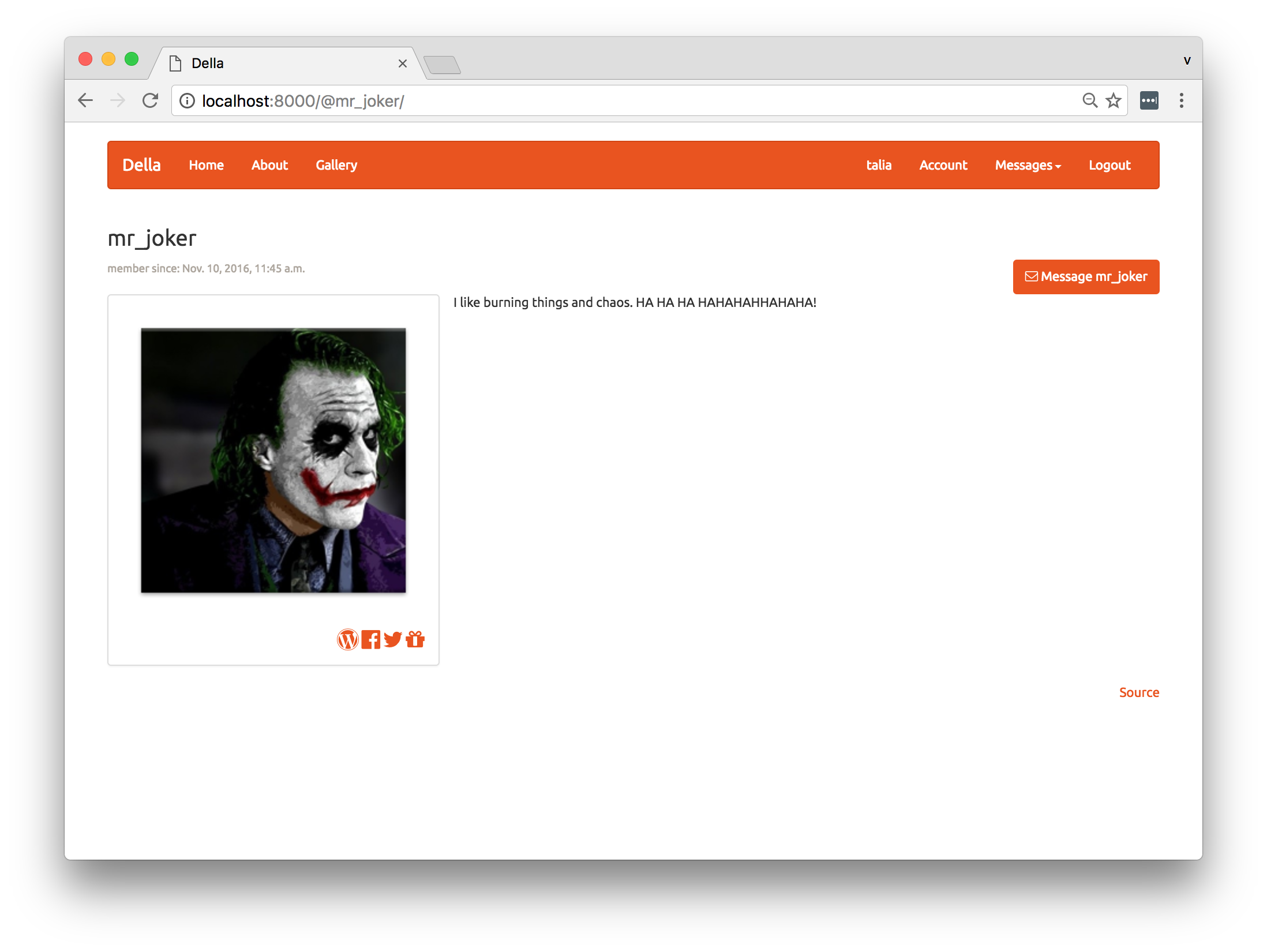The height and width of the screenshot is (952, 1267).
Task: Bookmark the page with the star icon
Action: pyautogui.click(x=1113, y=100)
